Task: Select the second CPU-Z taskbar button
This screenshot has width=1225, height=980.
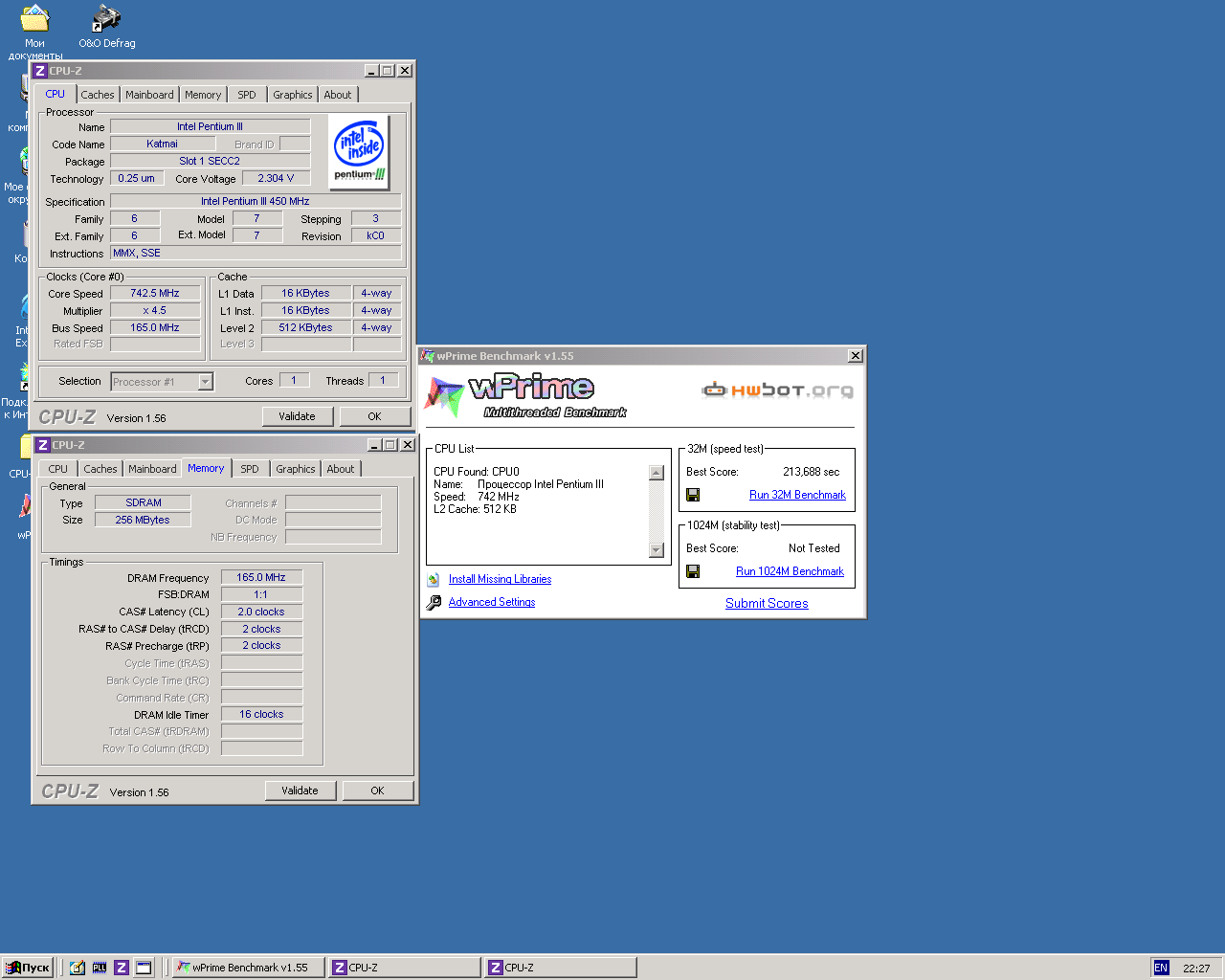Action: tap(560, 968)
